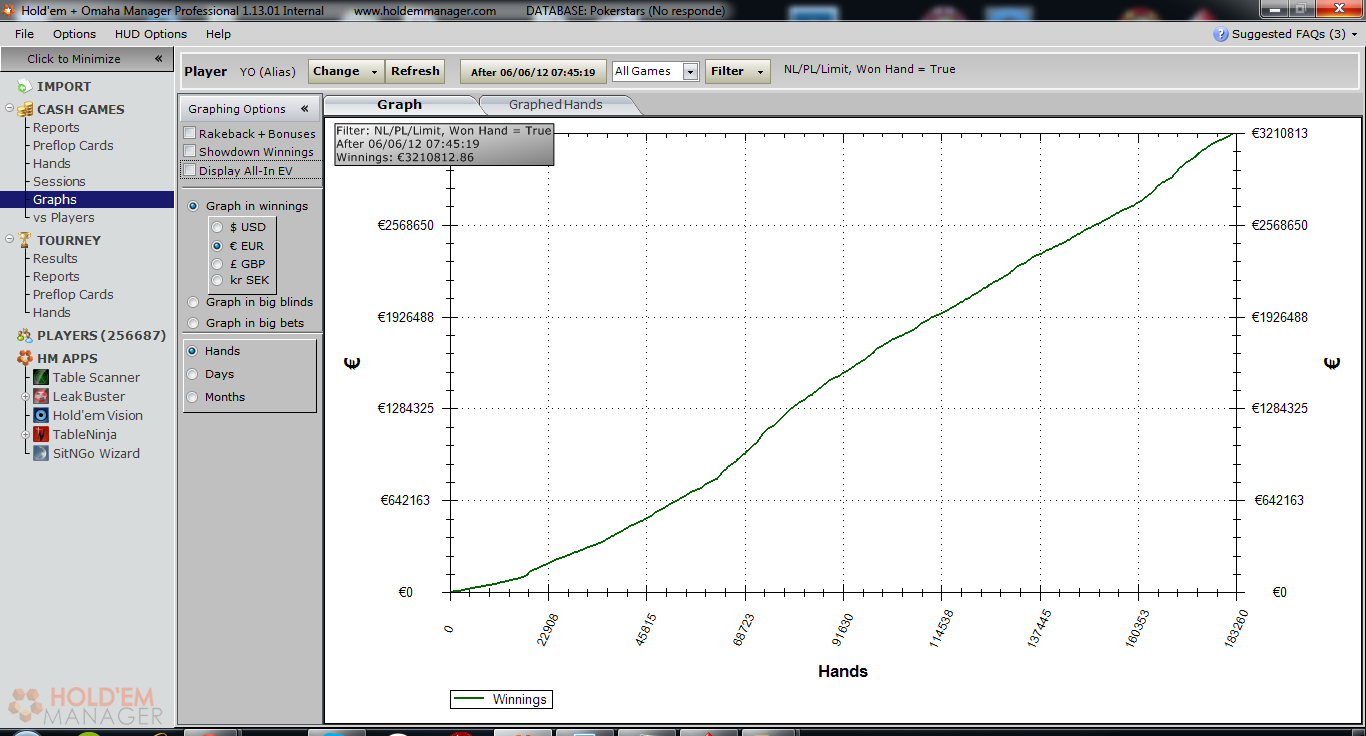The image size is (1366, 736).
Task: Select Graph in winnings radio button
Action: click(x=193, y=206)
